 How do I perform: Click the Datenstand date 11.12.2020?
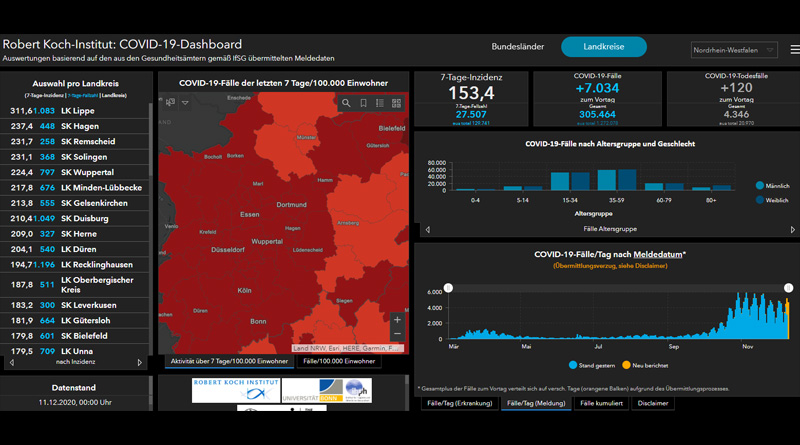point(75,402)
